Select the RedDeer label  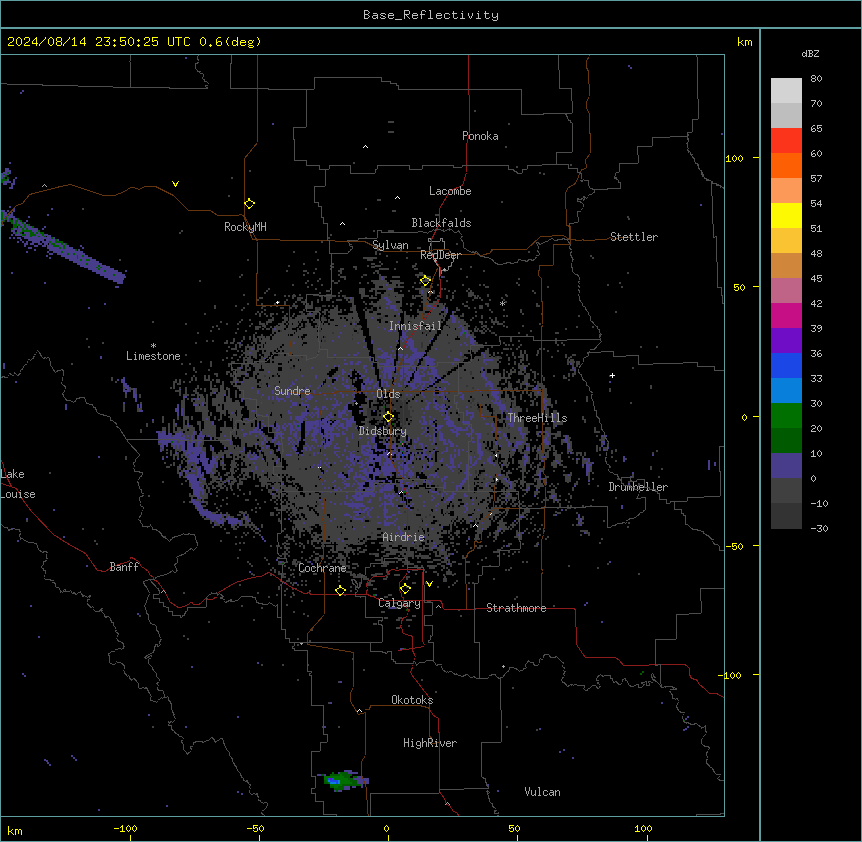(440, 255)
